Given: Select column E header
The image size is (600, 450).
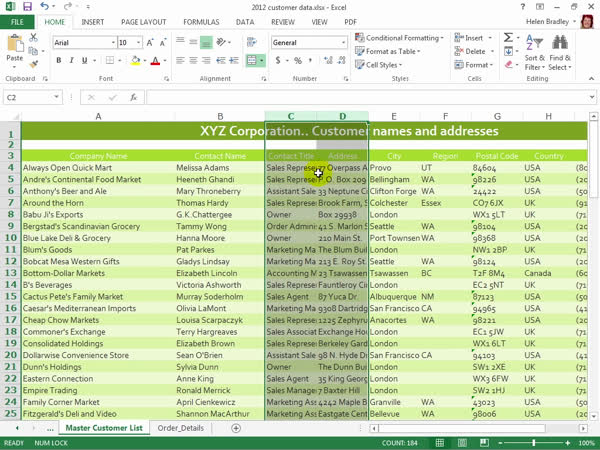Looking at the screenshot, I should coord(394,116).
